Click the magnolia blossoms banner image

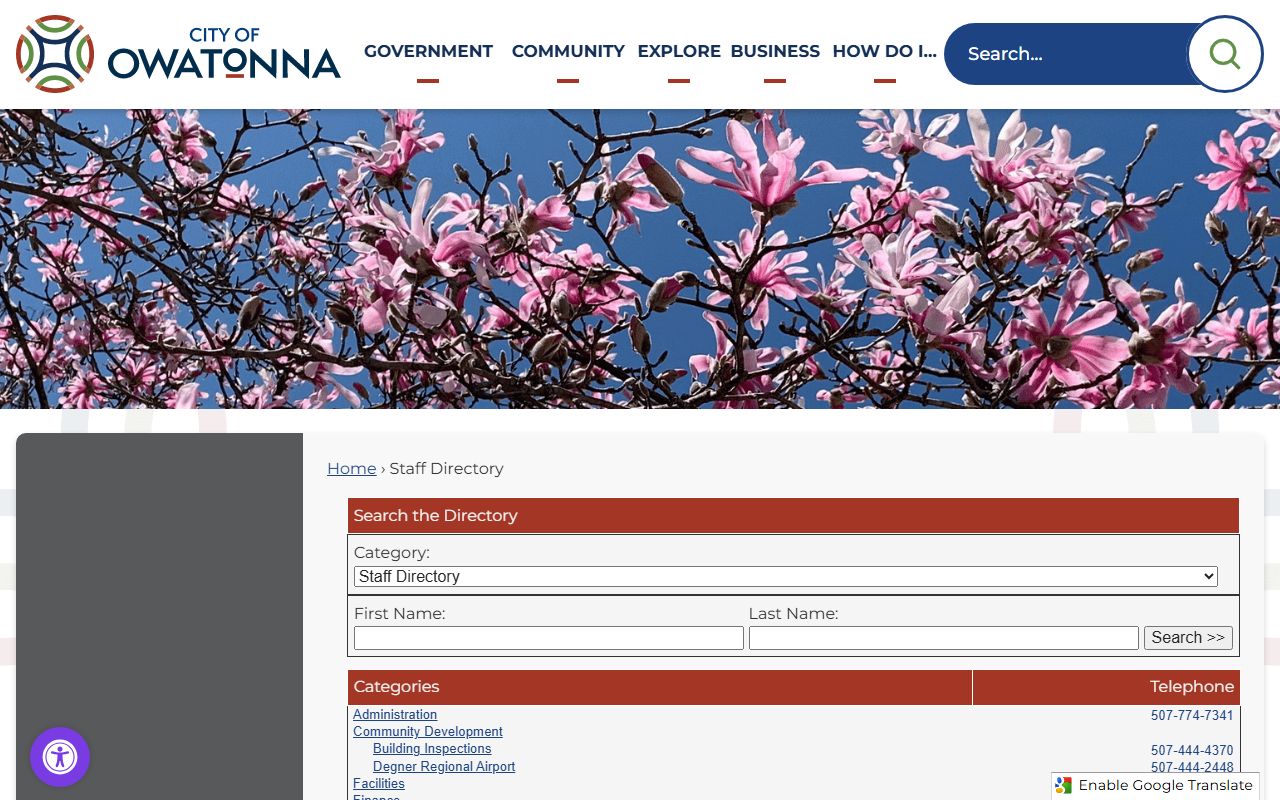tap(640, 259)
